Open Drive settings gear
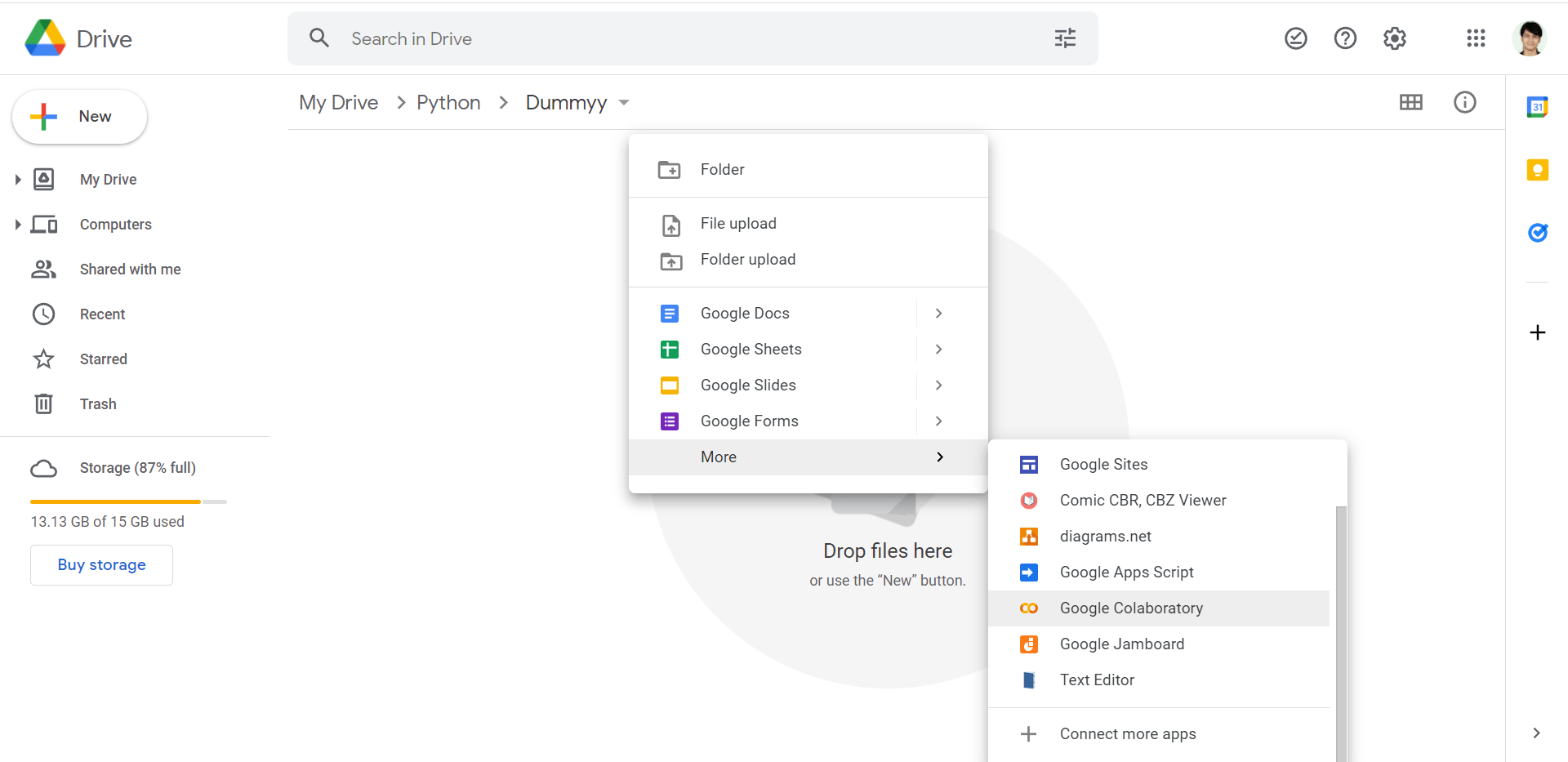This screenshot has height=762, width=1568. click(1394, 38)
